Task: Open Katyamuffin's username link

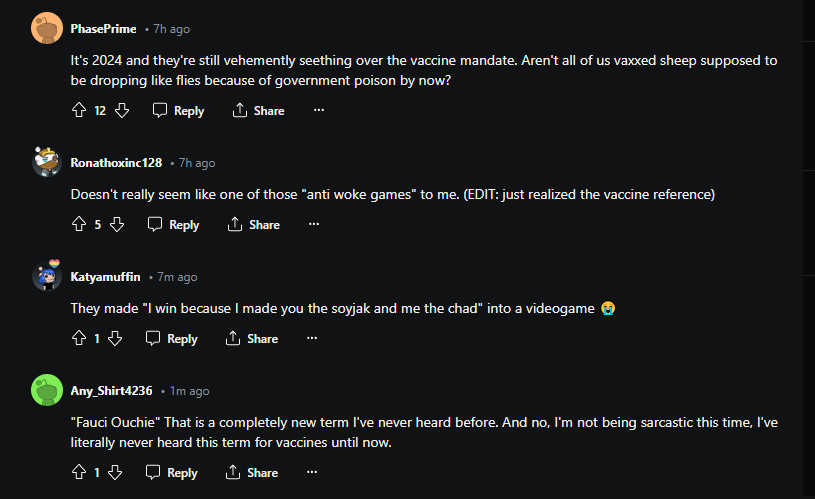Action: pos(105,277)
